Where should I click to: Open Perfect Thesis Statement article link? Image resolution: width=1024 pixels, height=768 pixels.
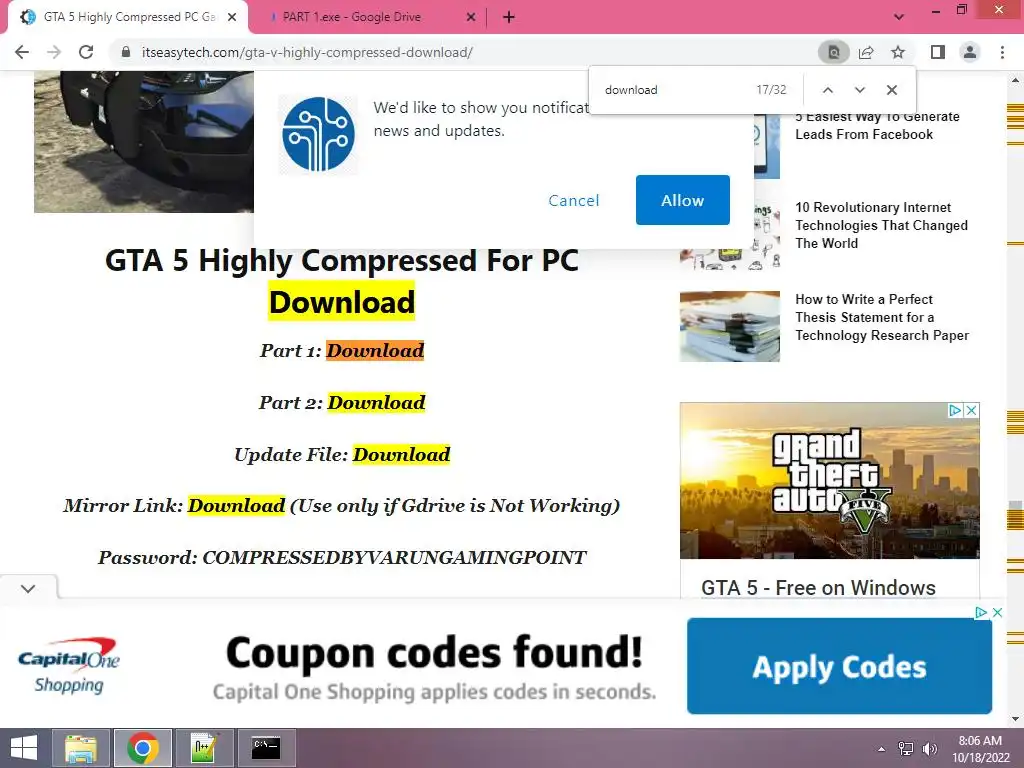point(882,317)
